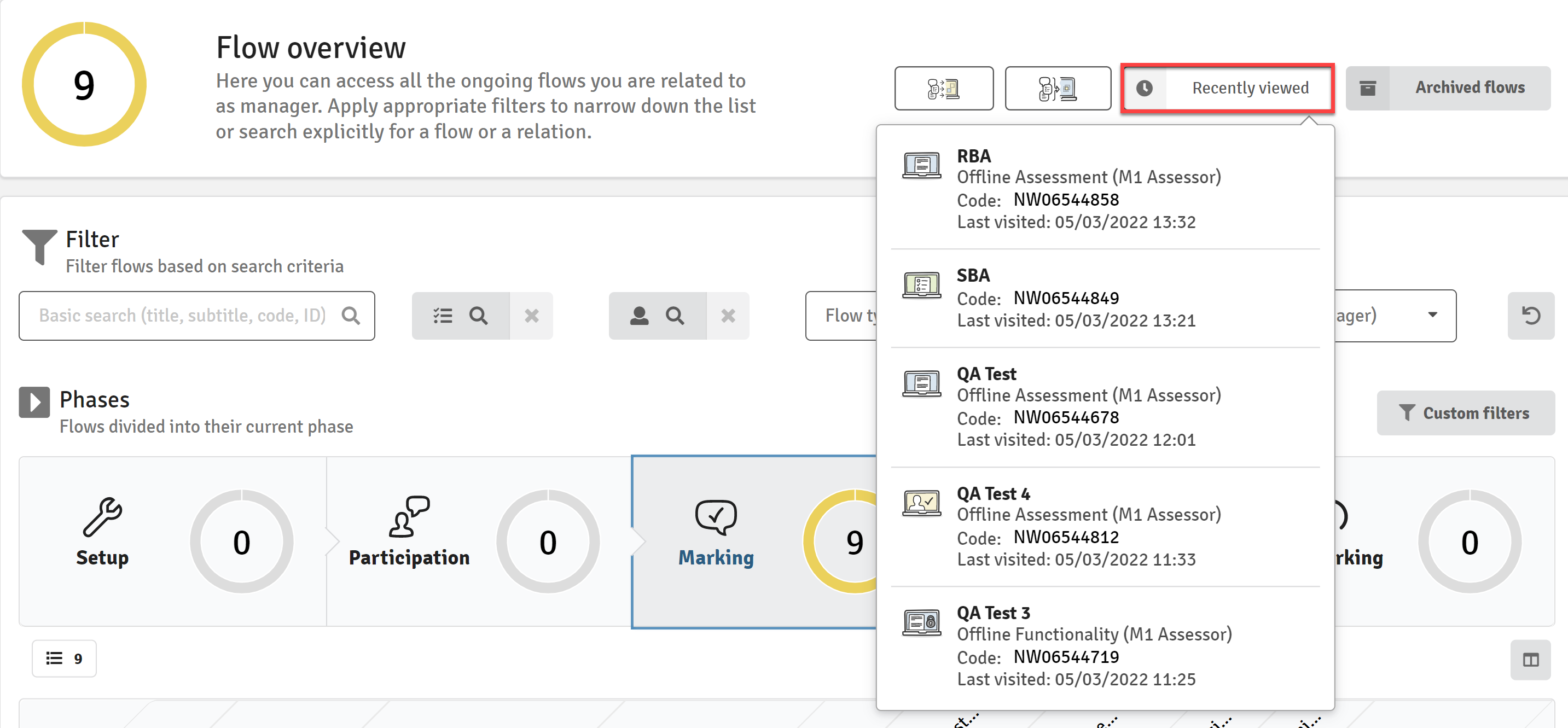This screenshot has height=728, width=1568.
Task: Open the Flow type dropdown
Action: (x=841, y=315)
